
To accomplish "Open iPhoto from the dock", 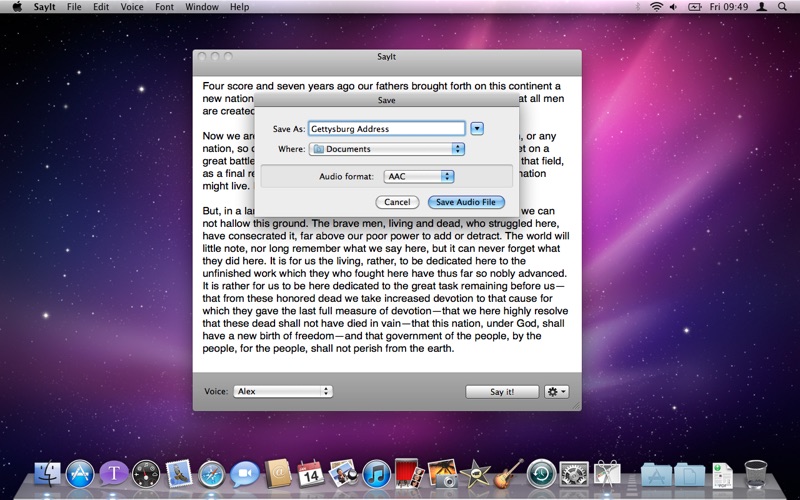I will [x=442, y=474].
